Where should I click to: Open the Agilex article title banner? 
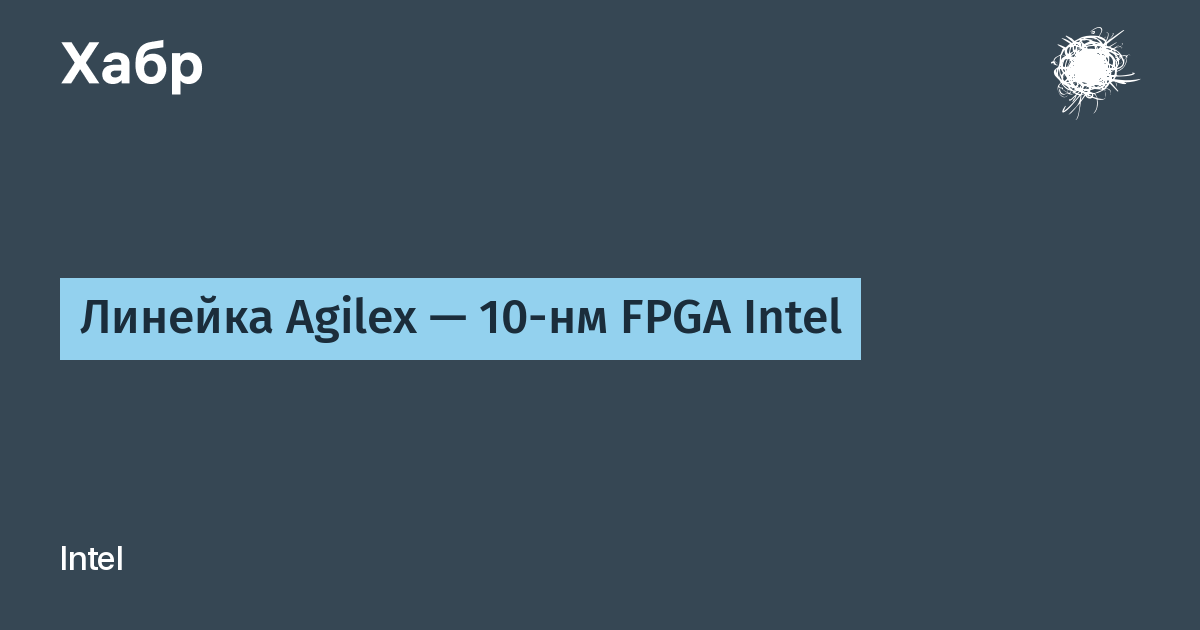point(460,319)
